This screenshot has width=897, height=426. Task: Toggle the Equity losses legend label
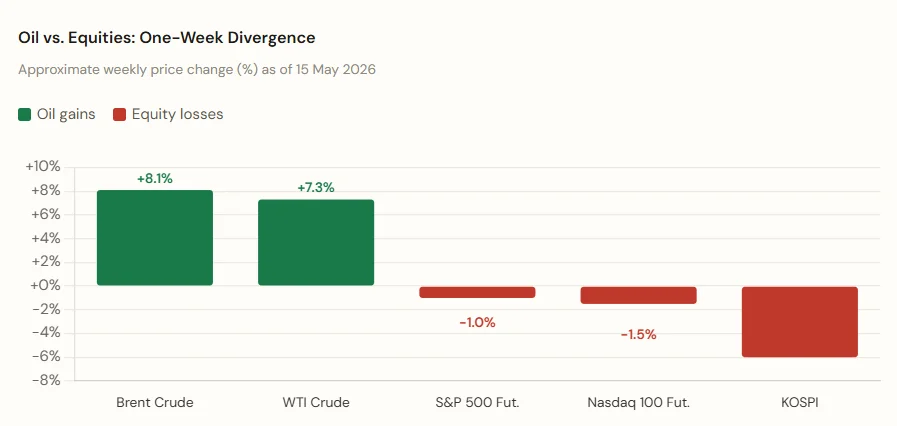click(177, 114)
